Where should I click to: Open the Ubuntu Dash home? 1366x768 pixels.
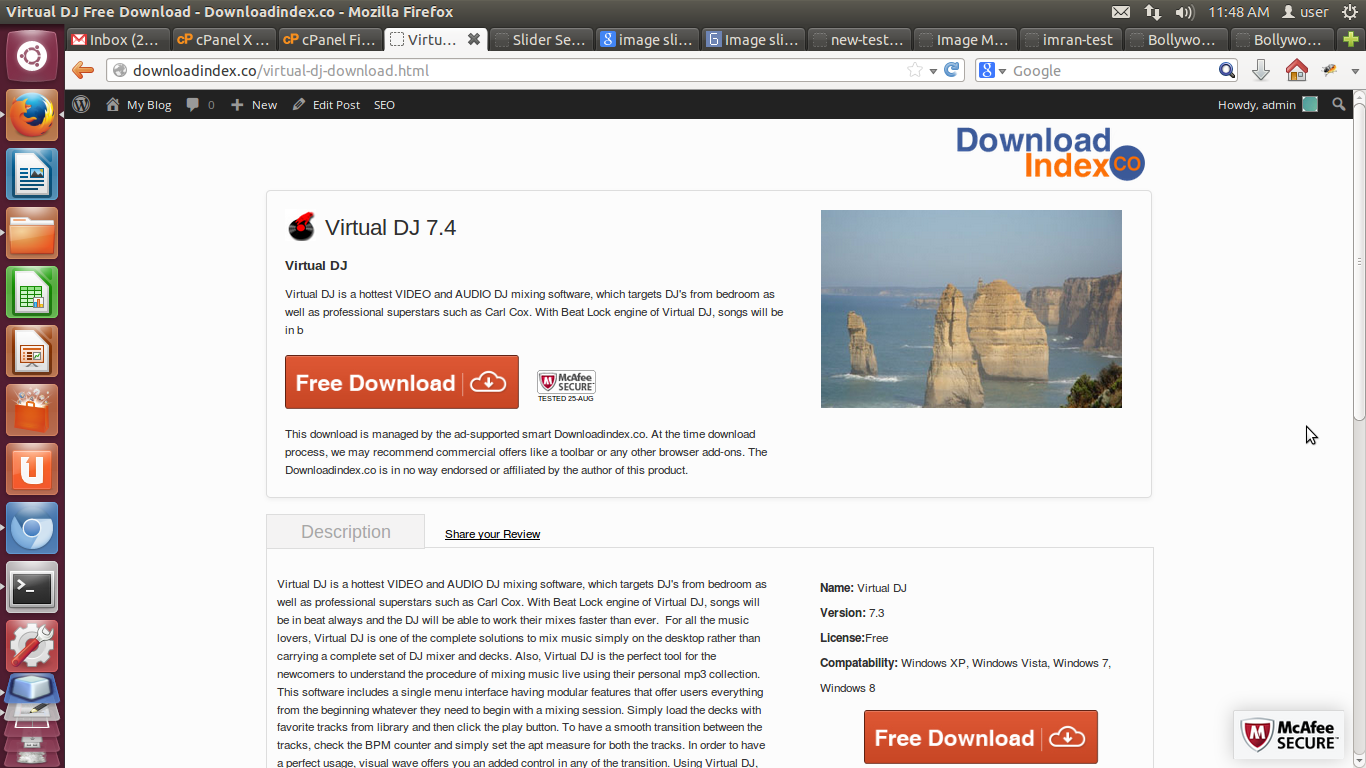pos(33,55)
